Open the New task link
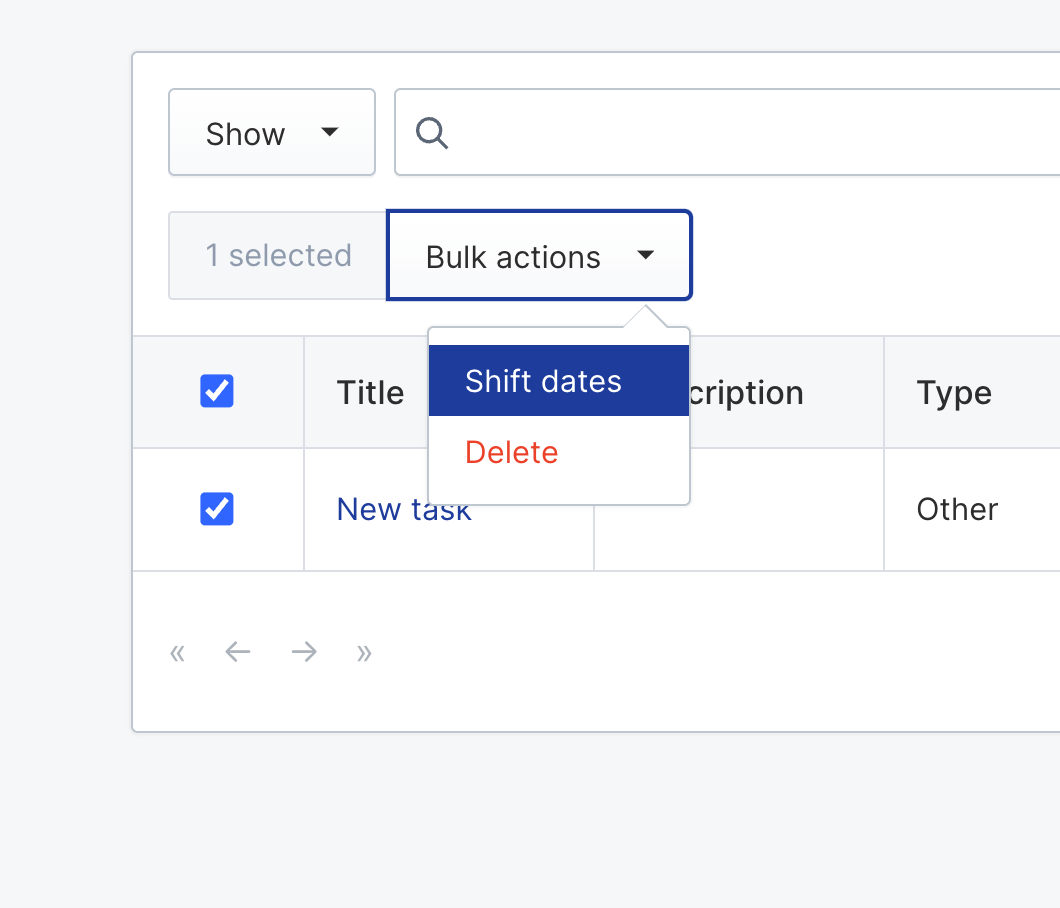Viewport: 1060px width, 908px height. point(404,509)
